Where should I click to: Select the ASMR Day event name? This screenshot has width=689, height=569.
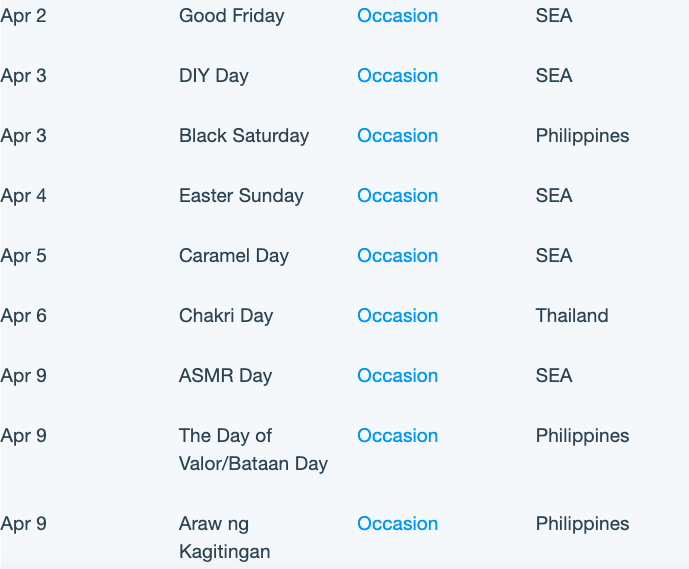point(225,376)
